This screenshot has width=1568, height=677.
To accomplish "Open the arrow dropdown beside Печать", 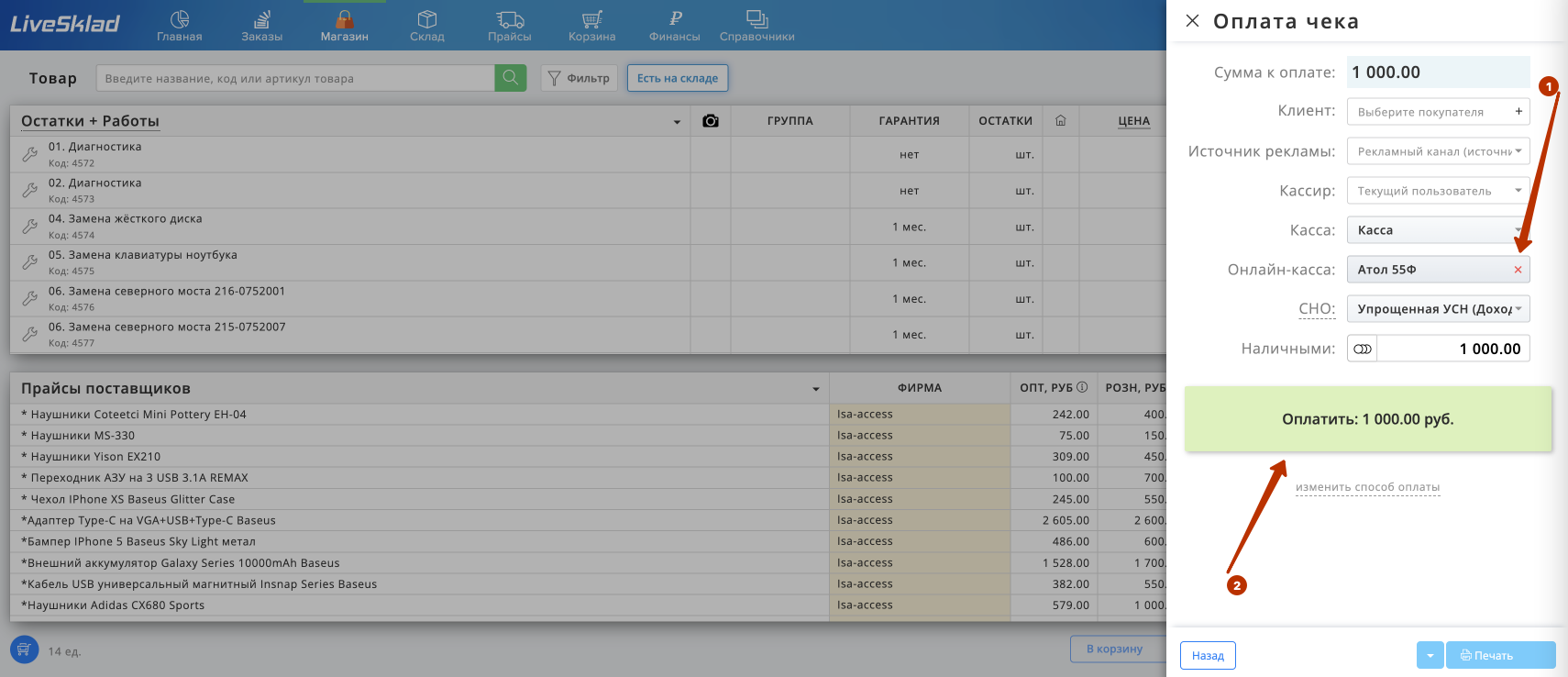I will pos(1430,655).
